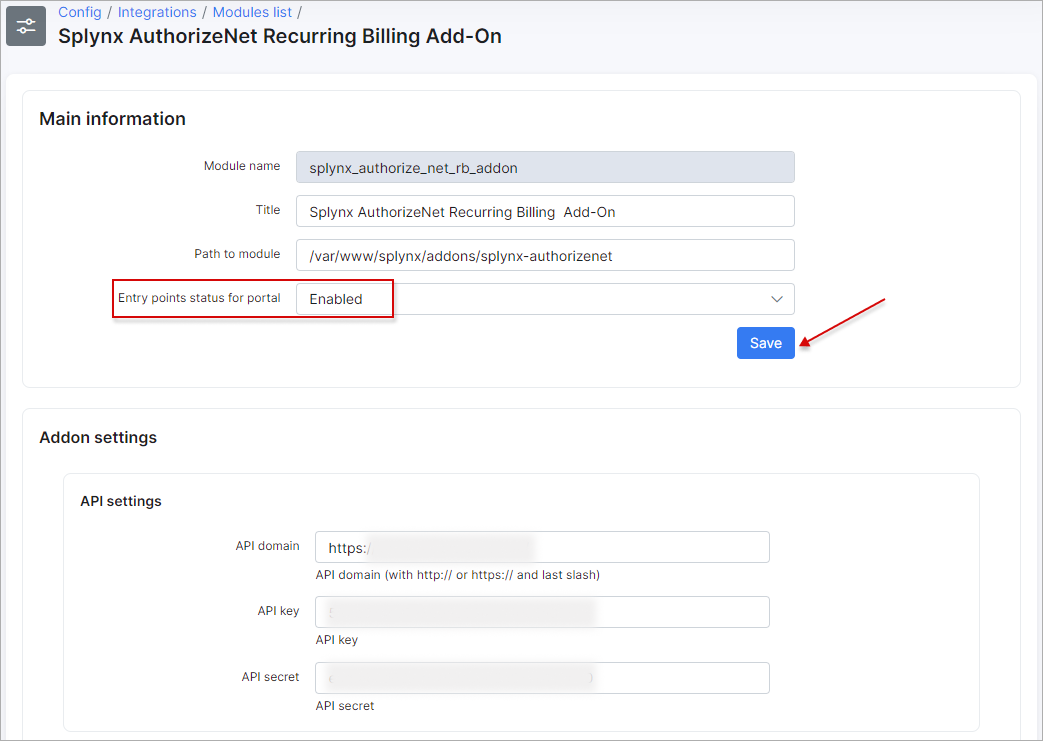The height and width of the screenshot is (741, 1043).
Task: Click the Path to module field
Action: [545, 255]
